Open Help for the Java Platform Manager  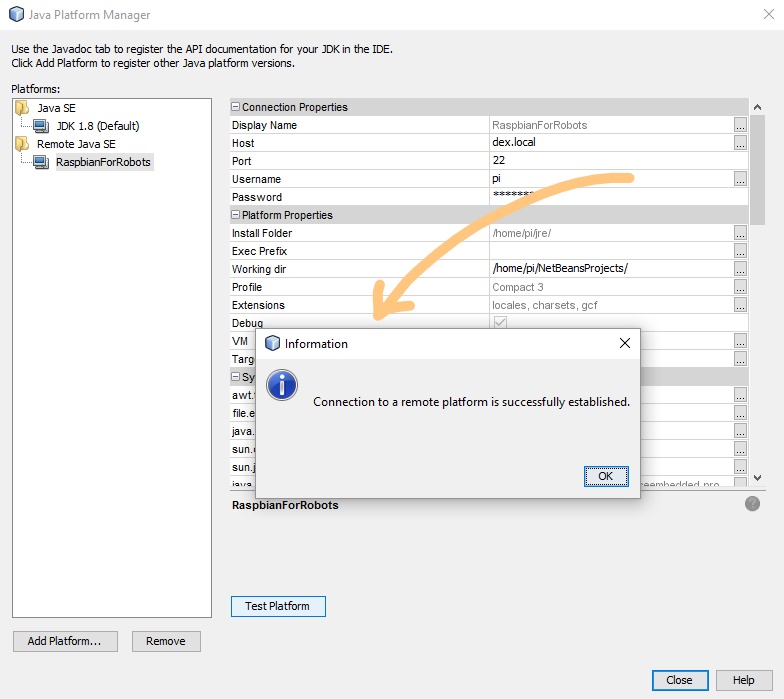pos(744,680)
